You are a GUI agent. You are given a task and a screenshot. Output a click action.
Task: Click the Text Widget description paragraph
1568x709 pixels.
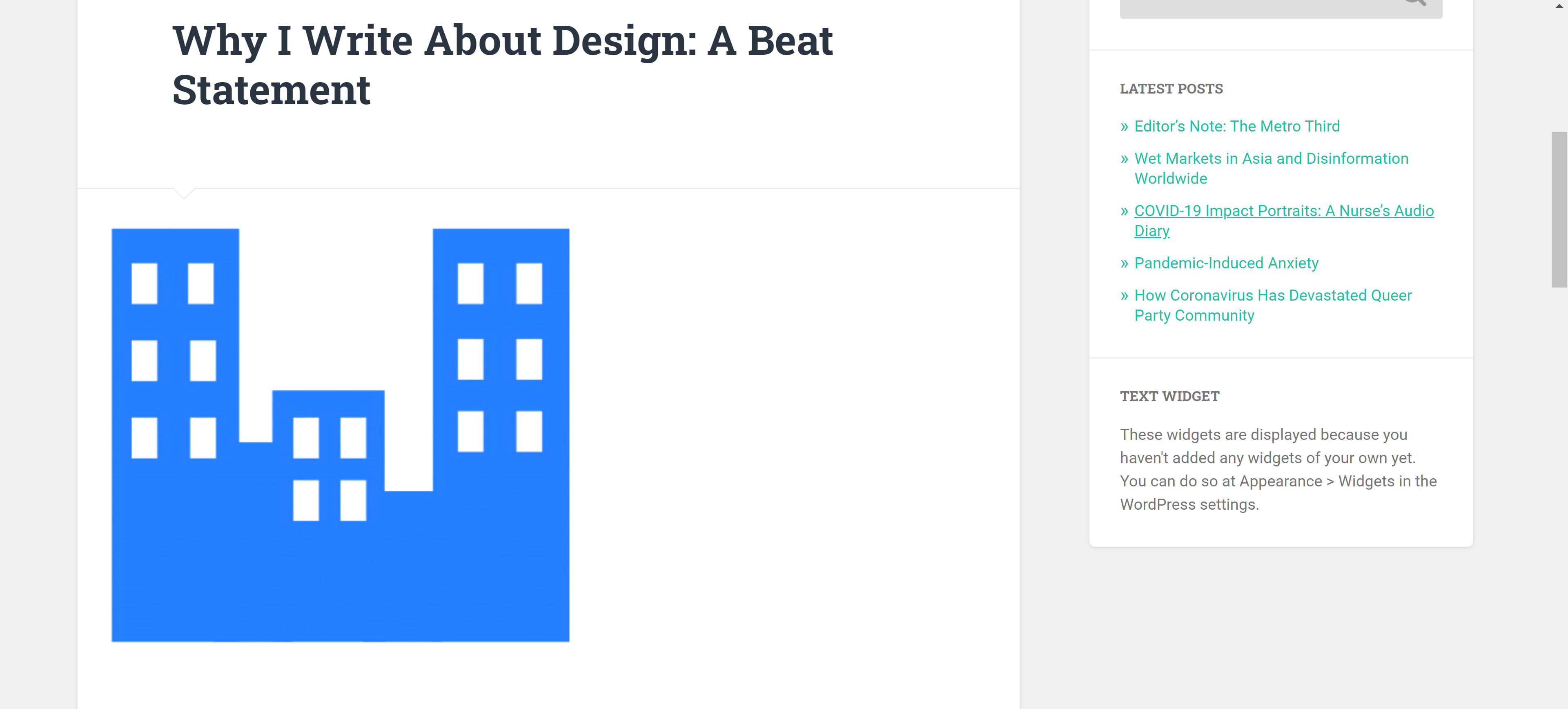point(1278,469)
